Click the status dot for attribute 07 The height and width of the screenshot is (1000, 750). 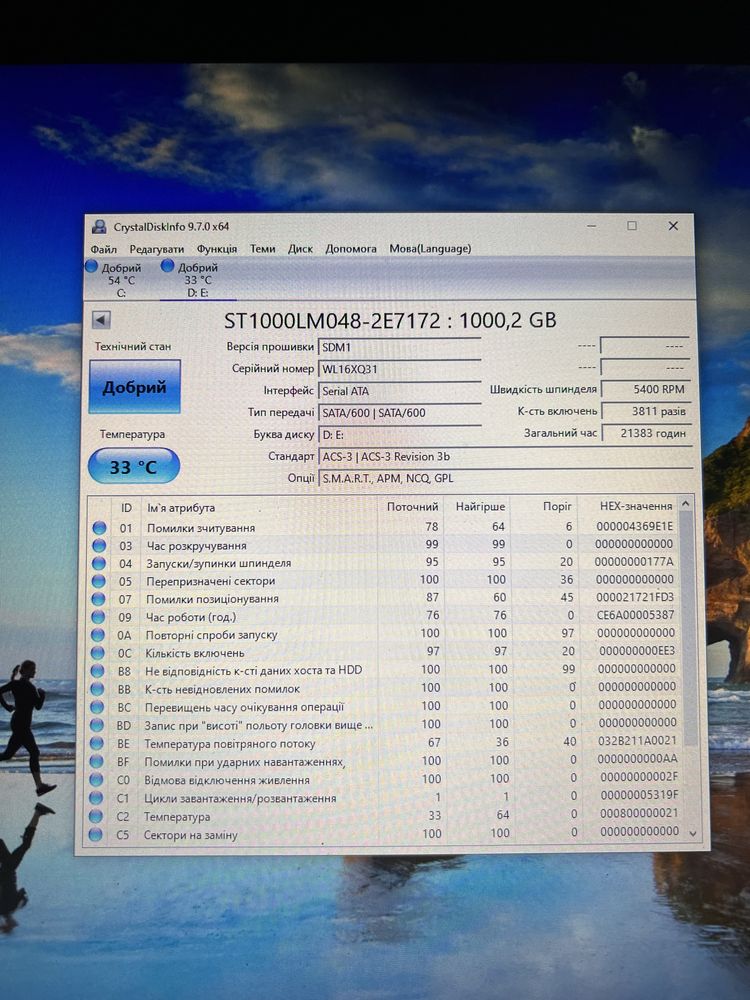coord(98,599)
